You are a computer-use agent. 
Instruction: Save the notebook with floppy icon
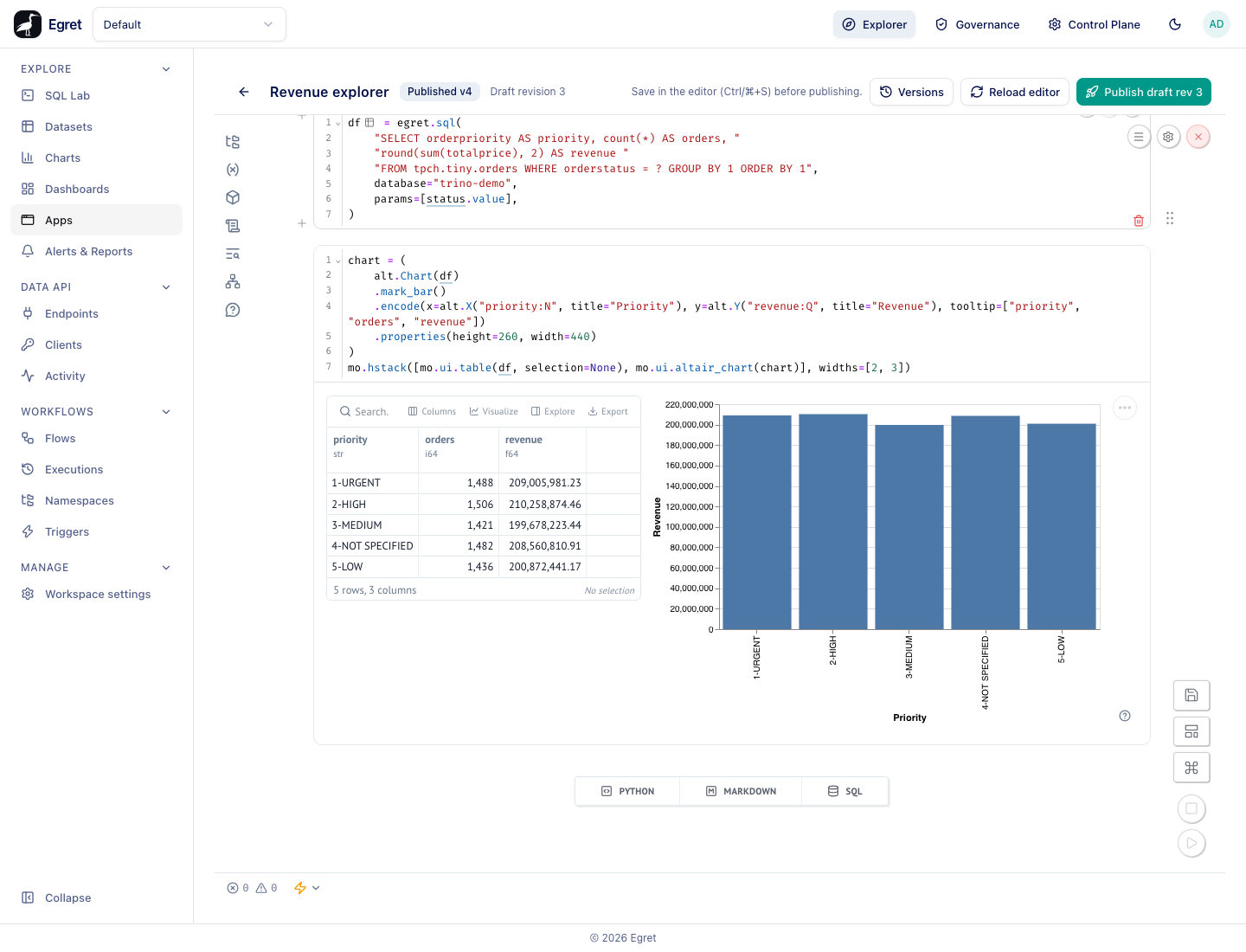pos(1191,695)
